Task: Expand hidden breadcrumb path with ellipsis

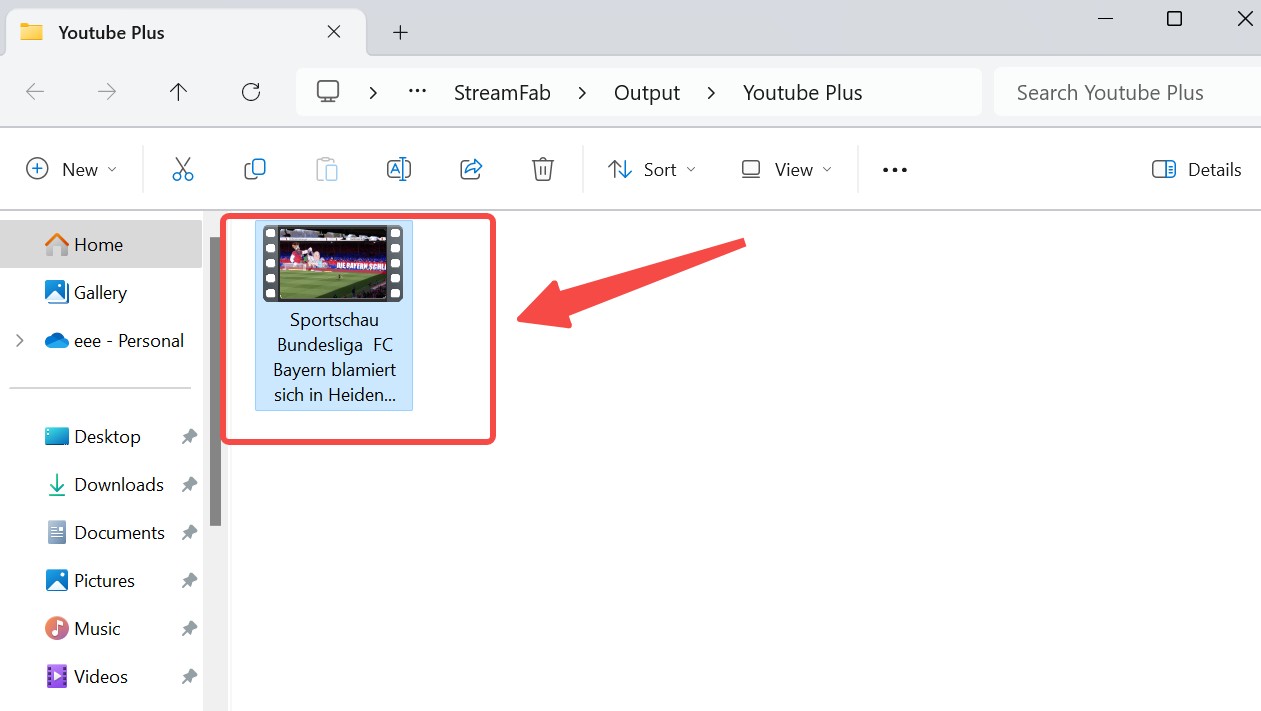Action: click(418, 92)
